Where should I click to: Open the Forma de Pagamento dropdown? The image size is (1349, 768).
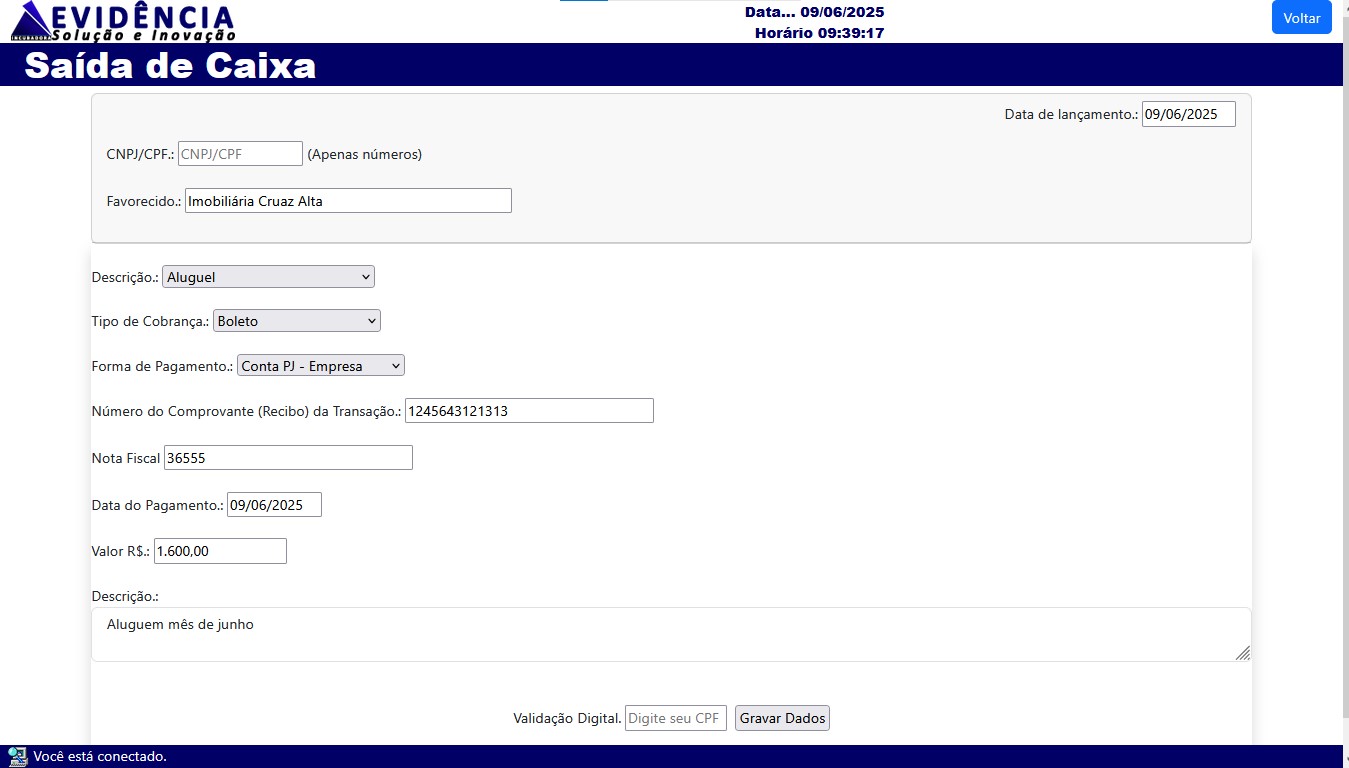[321, 366]
